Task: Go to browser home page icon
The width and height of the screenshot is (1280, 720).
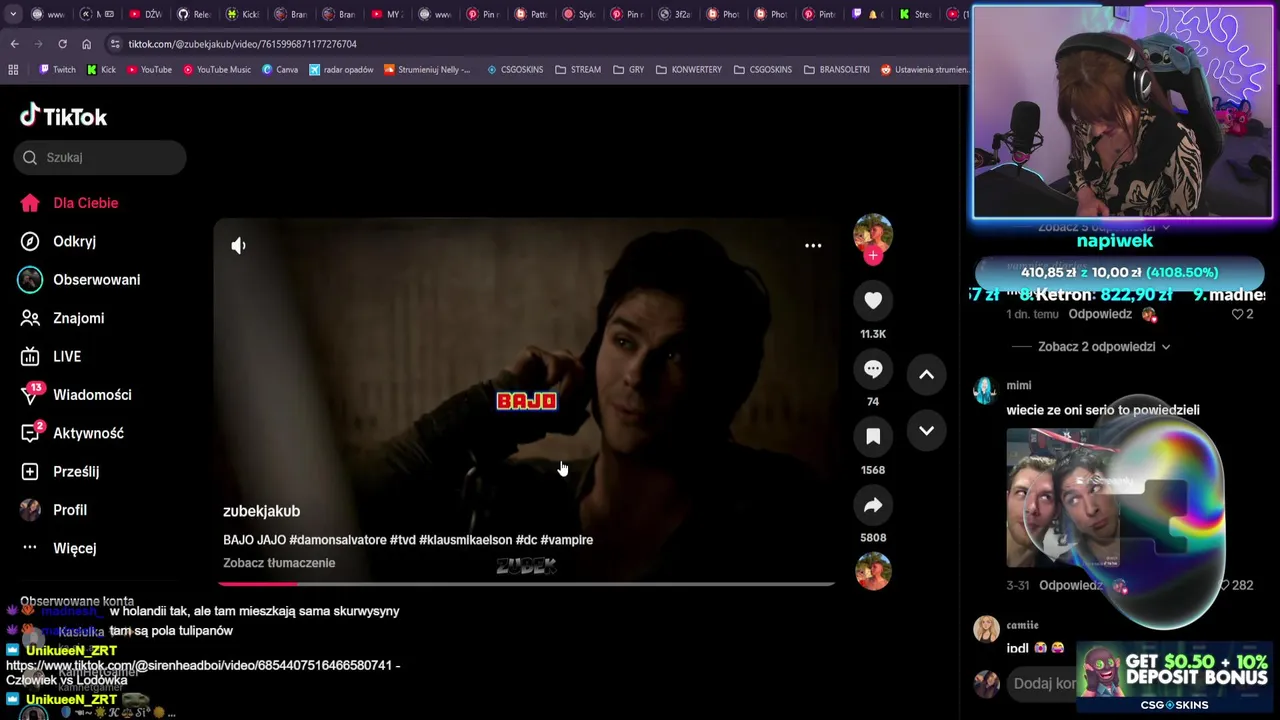Action: tap(86, 44)
